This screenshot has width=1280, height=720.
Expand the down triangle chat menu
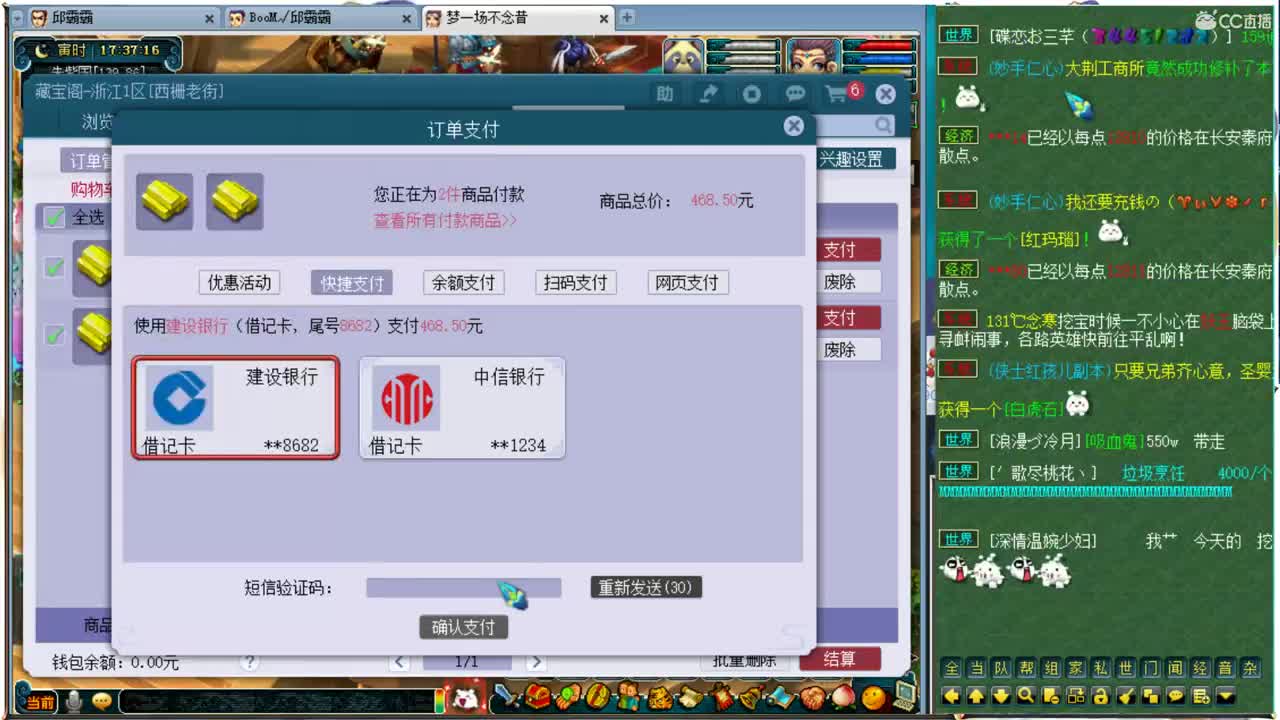tap(1226, 696)
